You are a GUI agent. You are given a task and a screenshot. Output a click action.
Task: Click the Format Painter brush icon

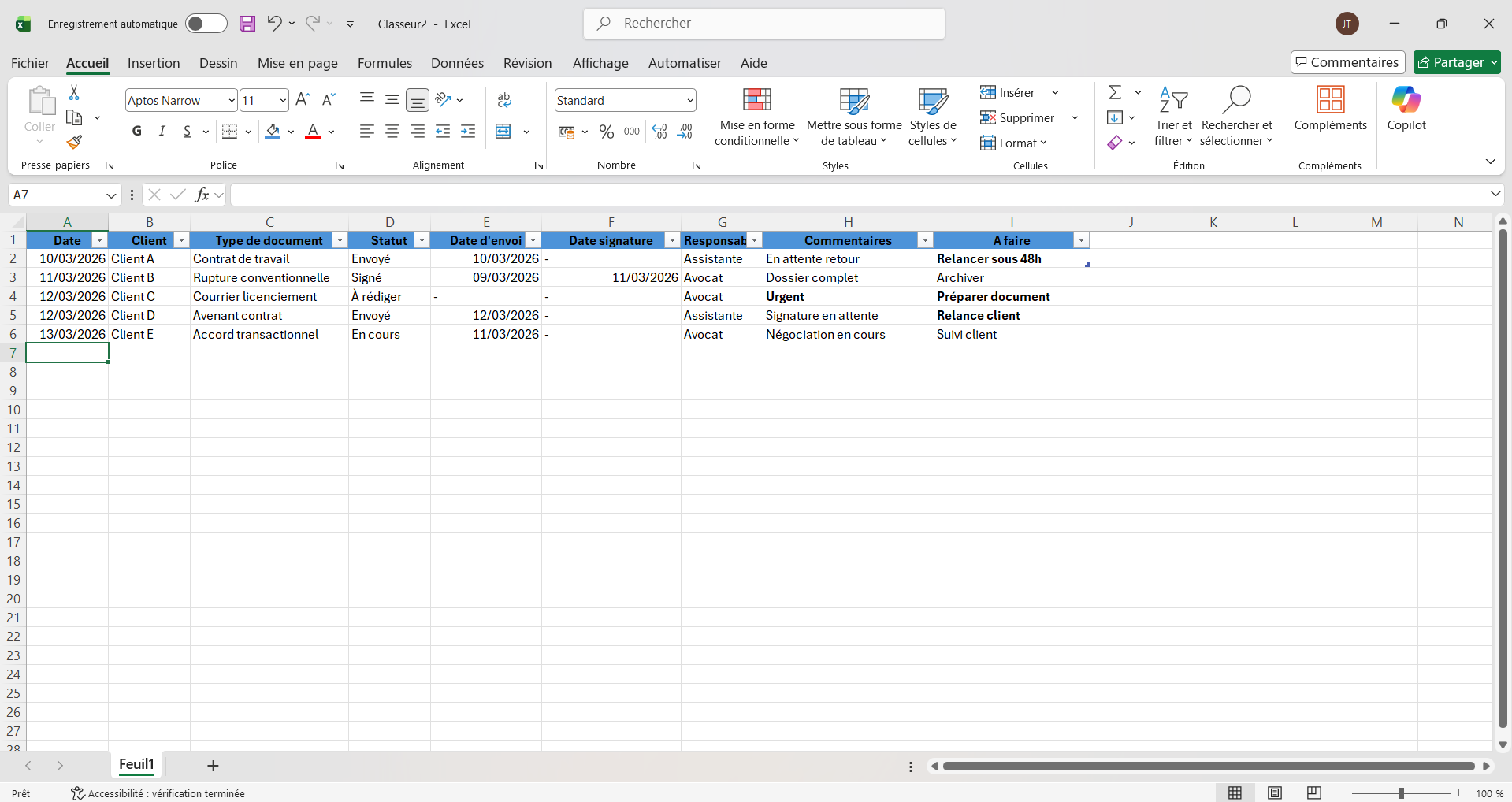pos(74,143)
